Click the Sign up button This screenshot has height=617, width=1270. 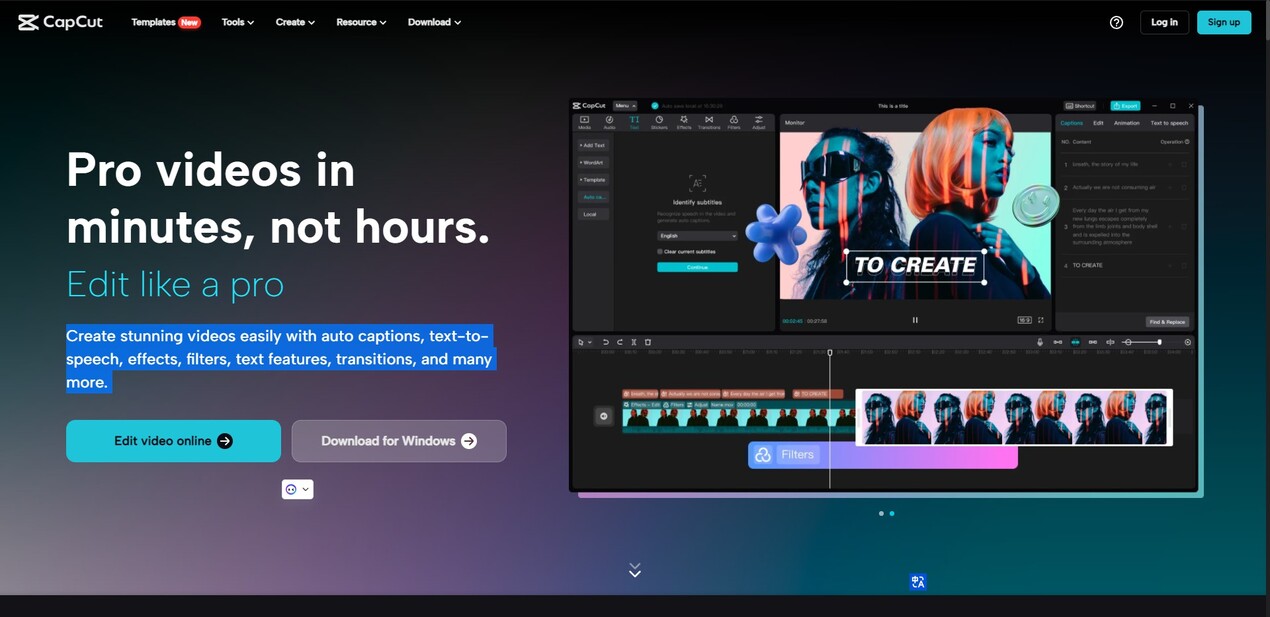pos(1223,22)
